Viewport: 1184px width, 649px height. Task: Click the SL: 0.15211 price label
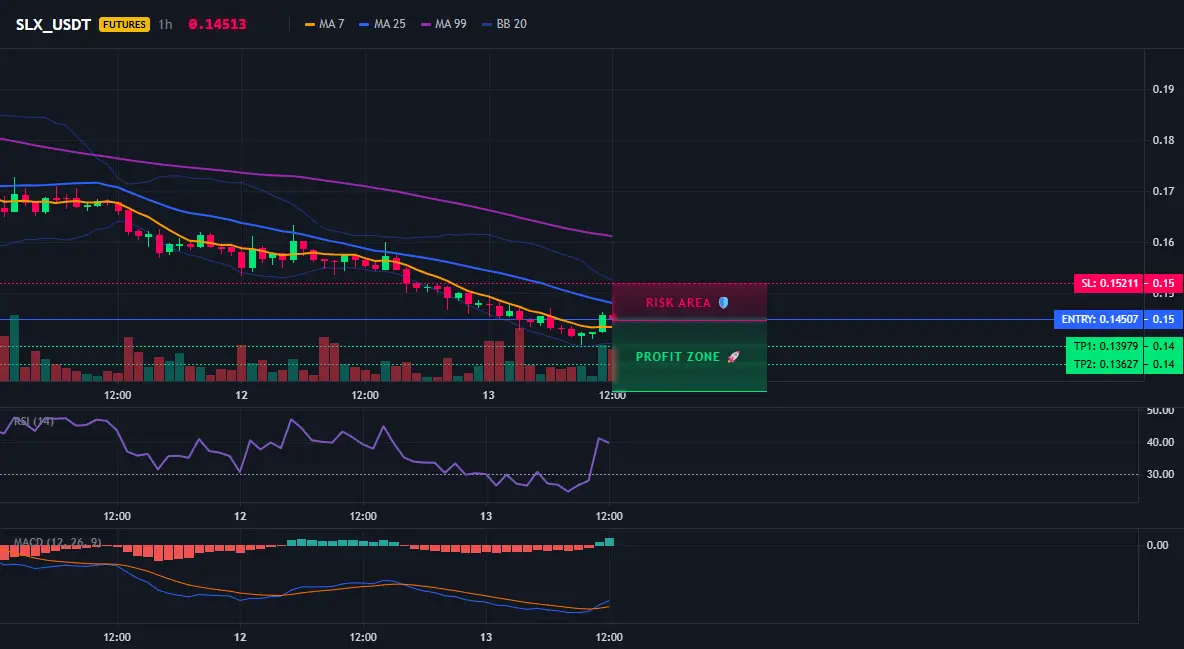point(1108,284)
